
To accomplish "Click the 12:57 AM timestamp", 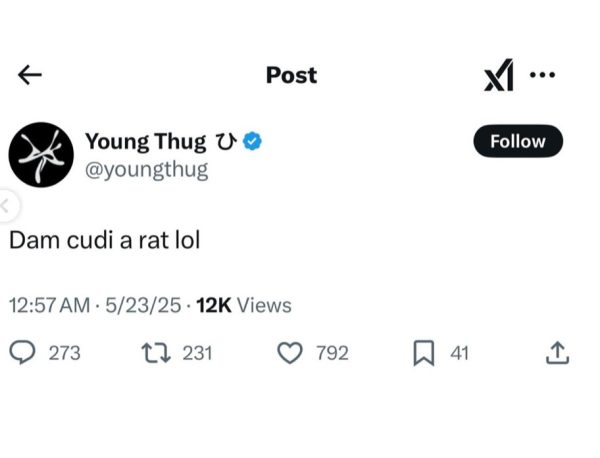I will 50,305.
